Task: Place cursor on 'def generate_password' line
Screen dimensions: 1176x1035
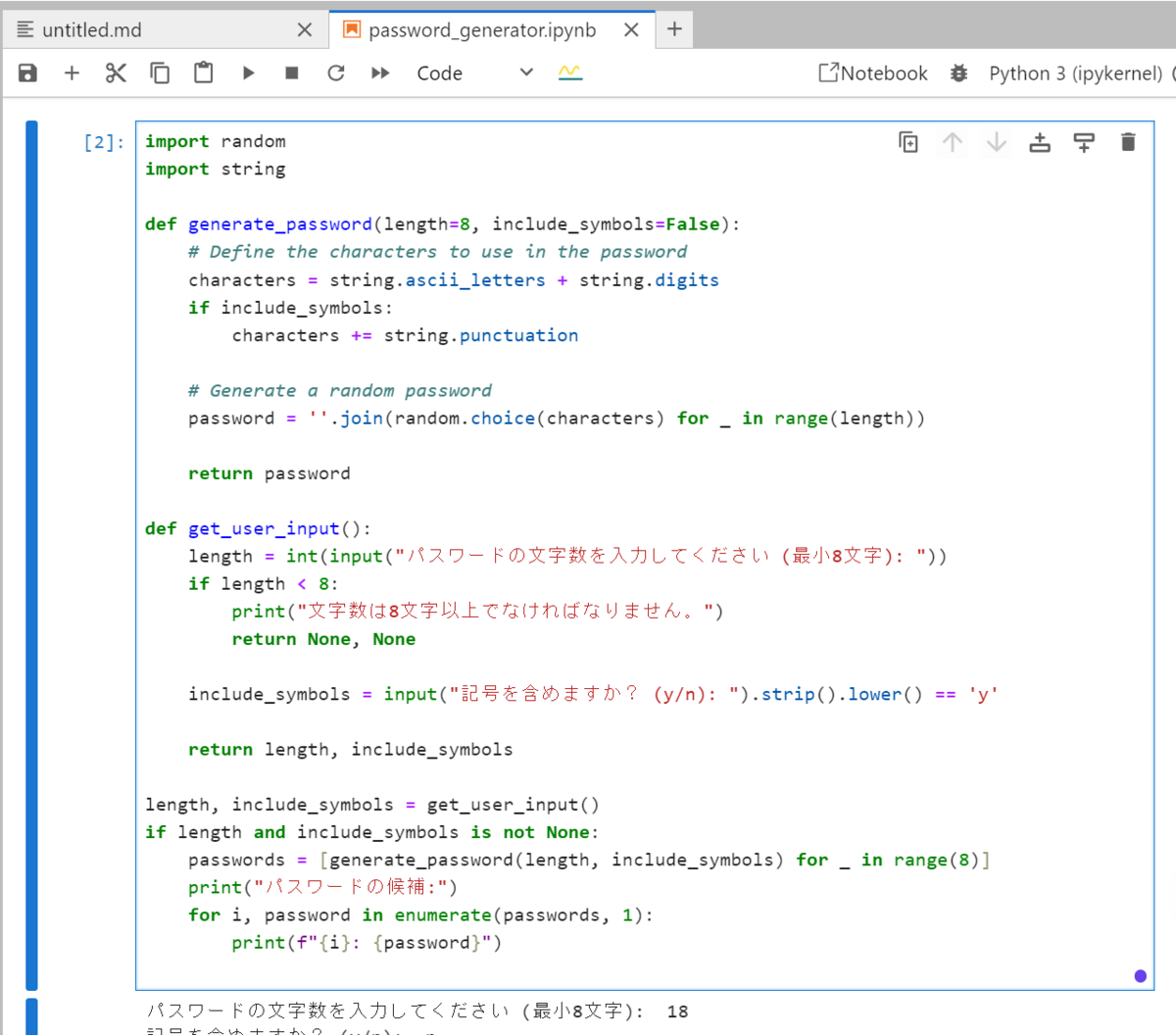Action: (442, 223)
